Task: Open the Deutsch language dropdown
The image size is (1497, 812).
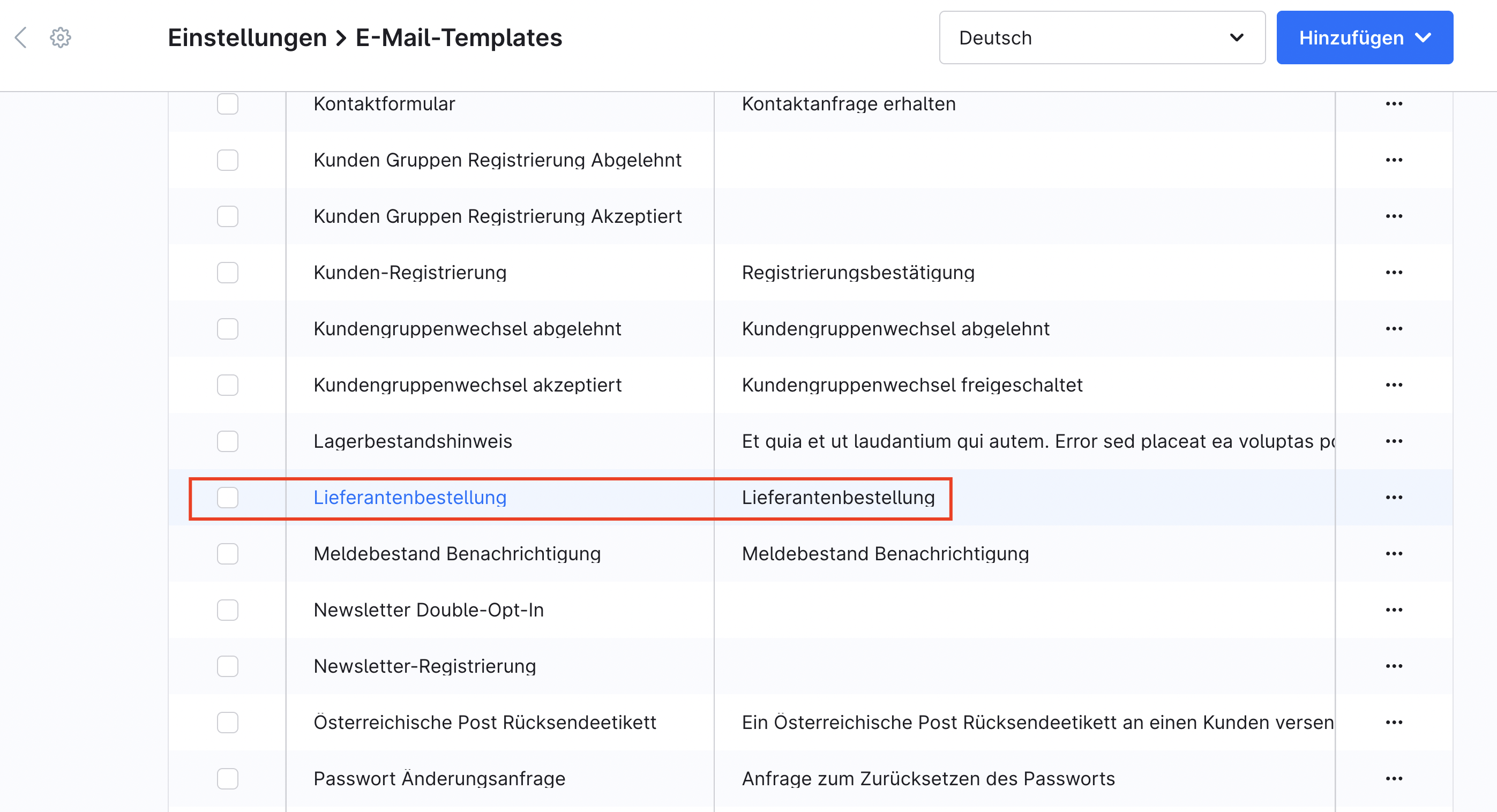Action: (x=1101, y=37)
